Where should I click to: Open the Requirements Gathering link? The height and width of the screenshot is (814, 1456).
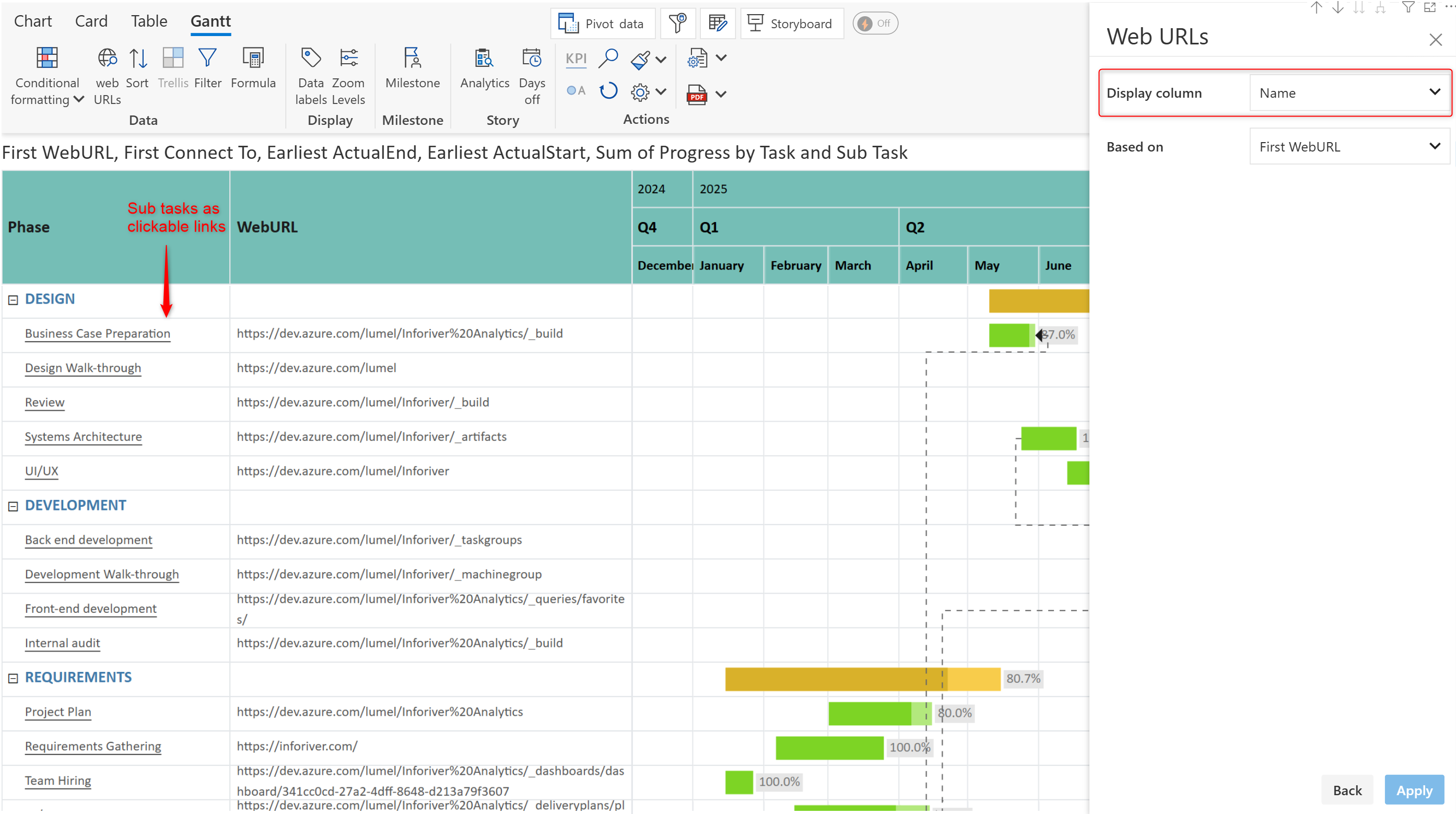[92, 746]
